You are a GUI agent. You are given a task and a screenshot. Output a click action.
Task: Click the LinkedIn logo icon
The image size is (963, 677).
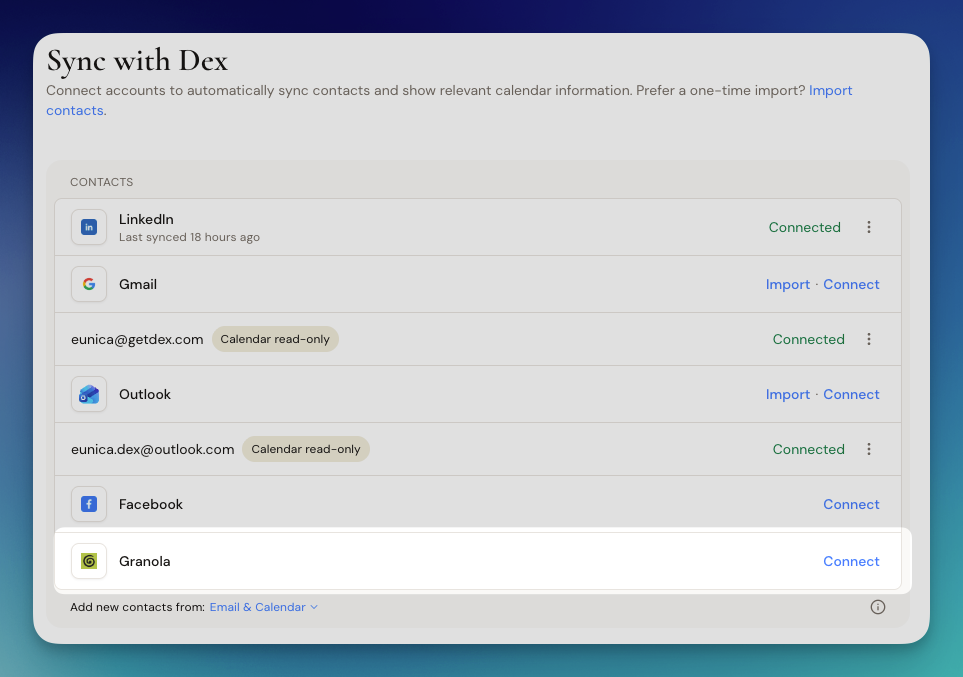coord(89,227)
